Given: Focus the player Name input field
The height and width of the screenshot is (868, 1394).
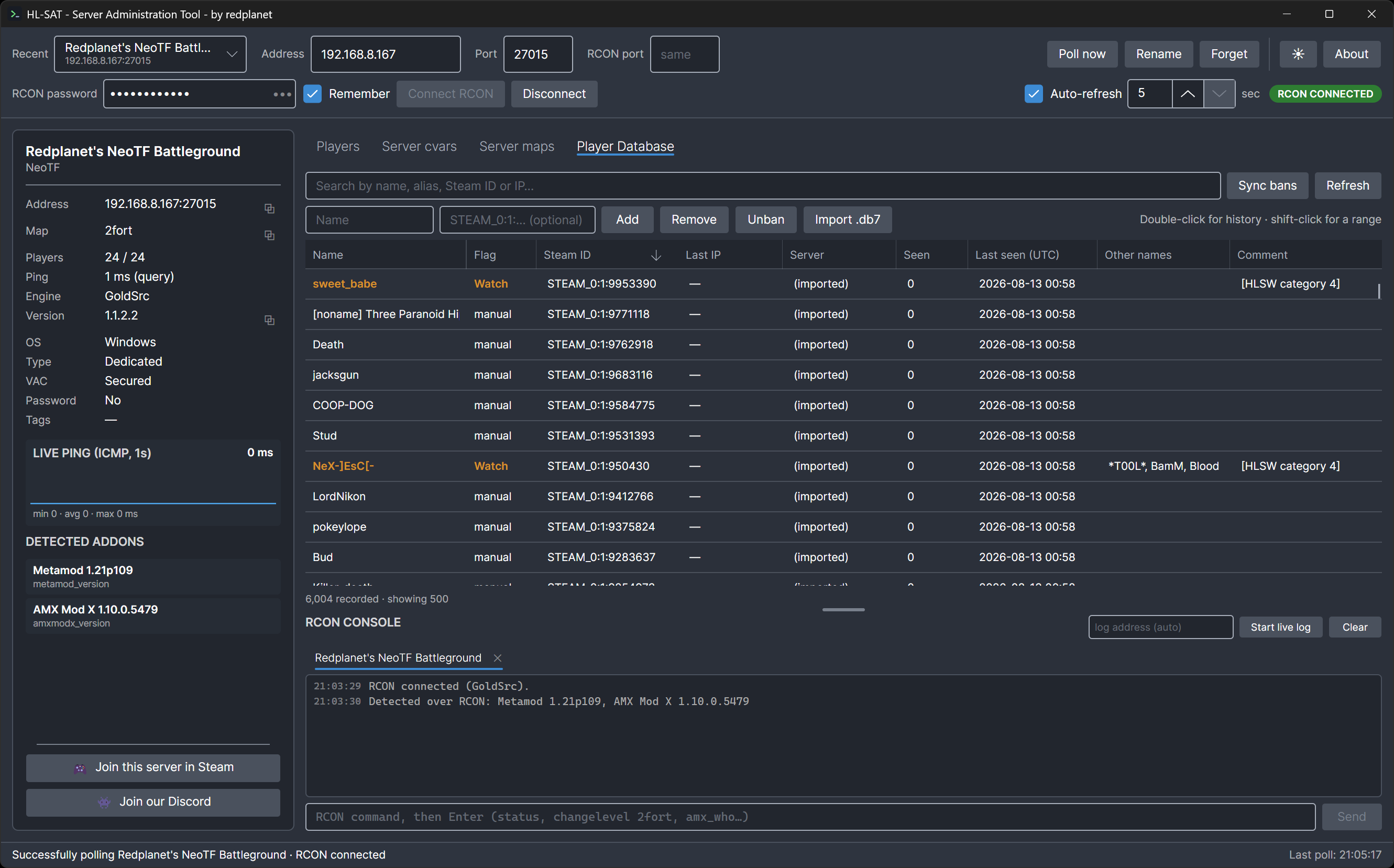Looking at the screenshot, I should 369,219.
